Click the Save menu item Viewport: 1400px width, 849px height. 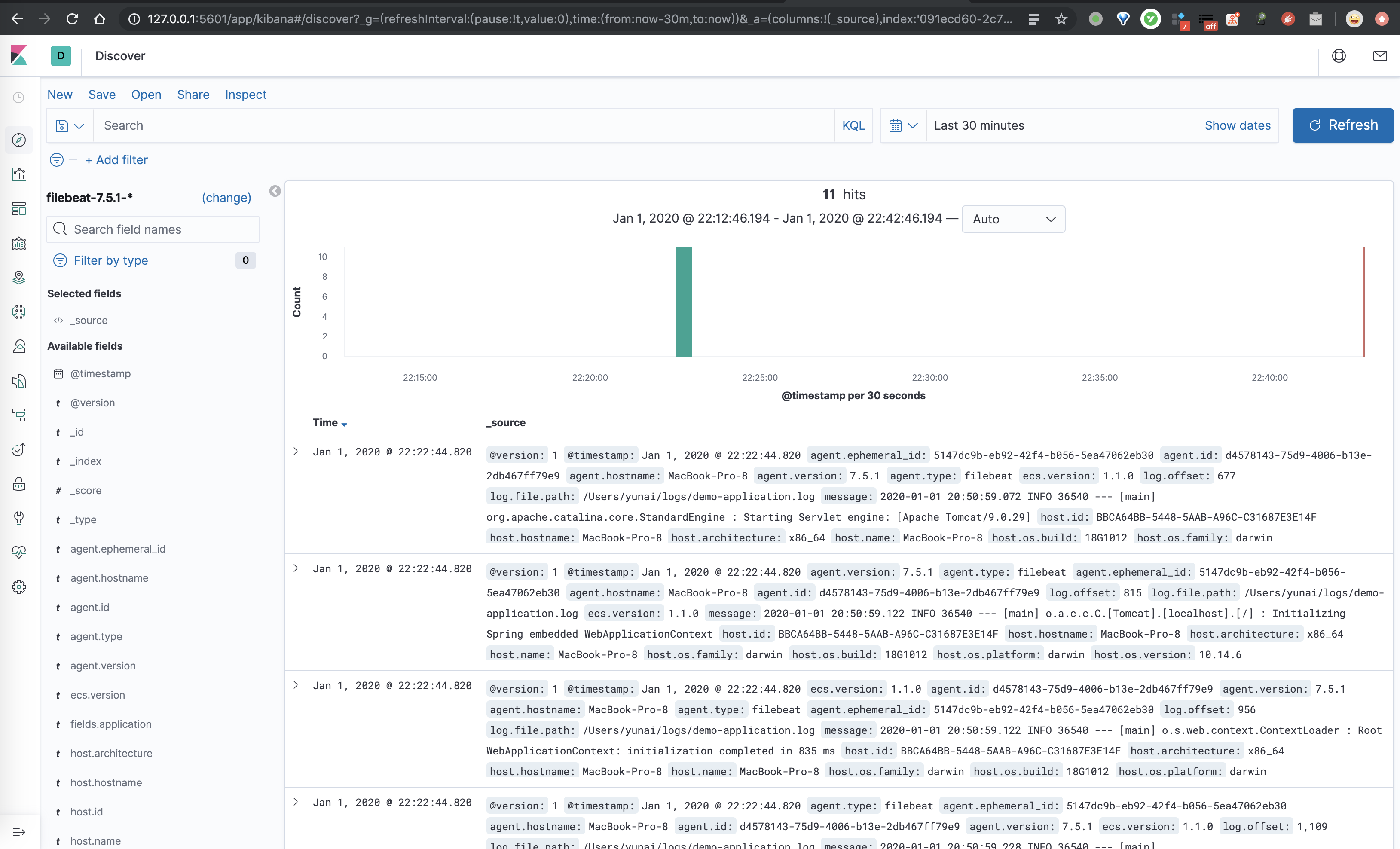point(101,94)
